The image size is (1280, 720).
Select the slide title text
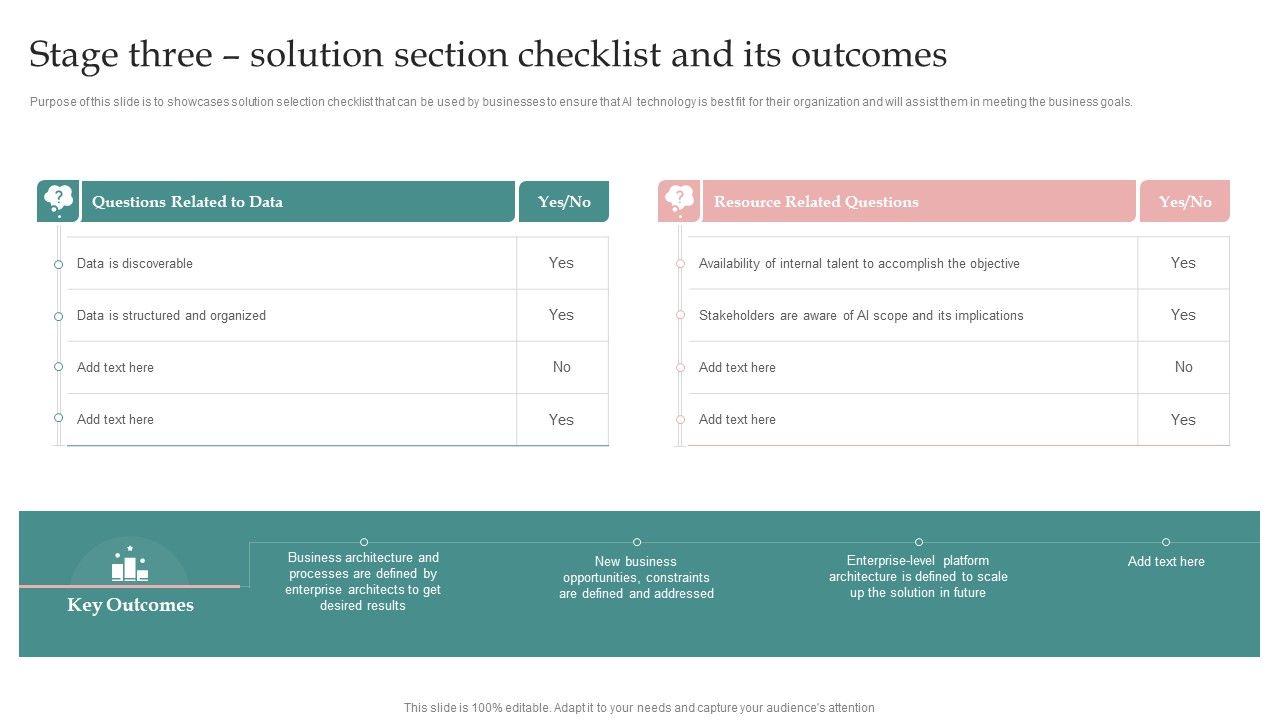(x=488, y=55)
